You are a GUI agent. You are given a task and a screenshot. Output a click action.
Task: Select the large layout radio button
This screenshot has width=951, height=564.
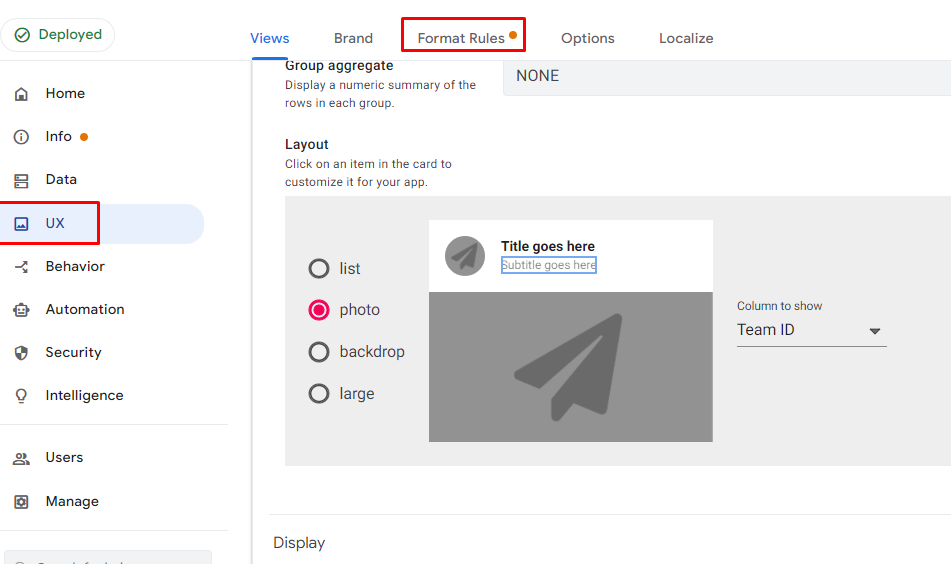click(319, 394)
